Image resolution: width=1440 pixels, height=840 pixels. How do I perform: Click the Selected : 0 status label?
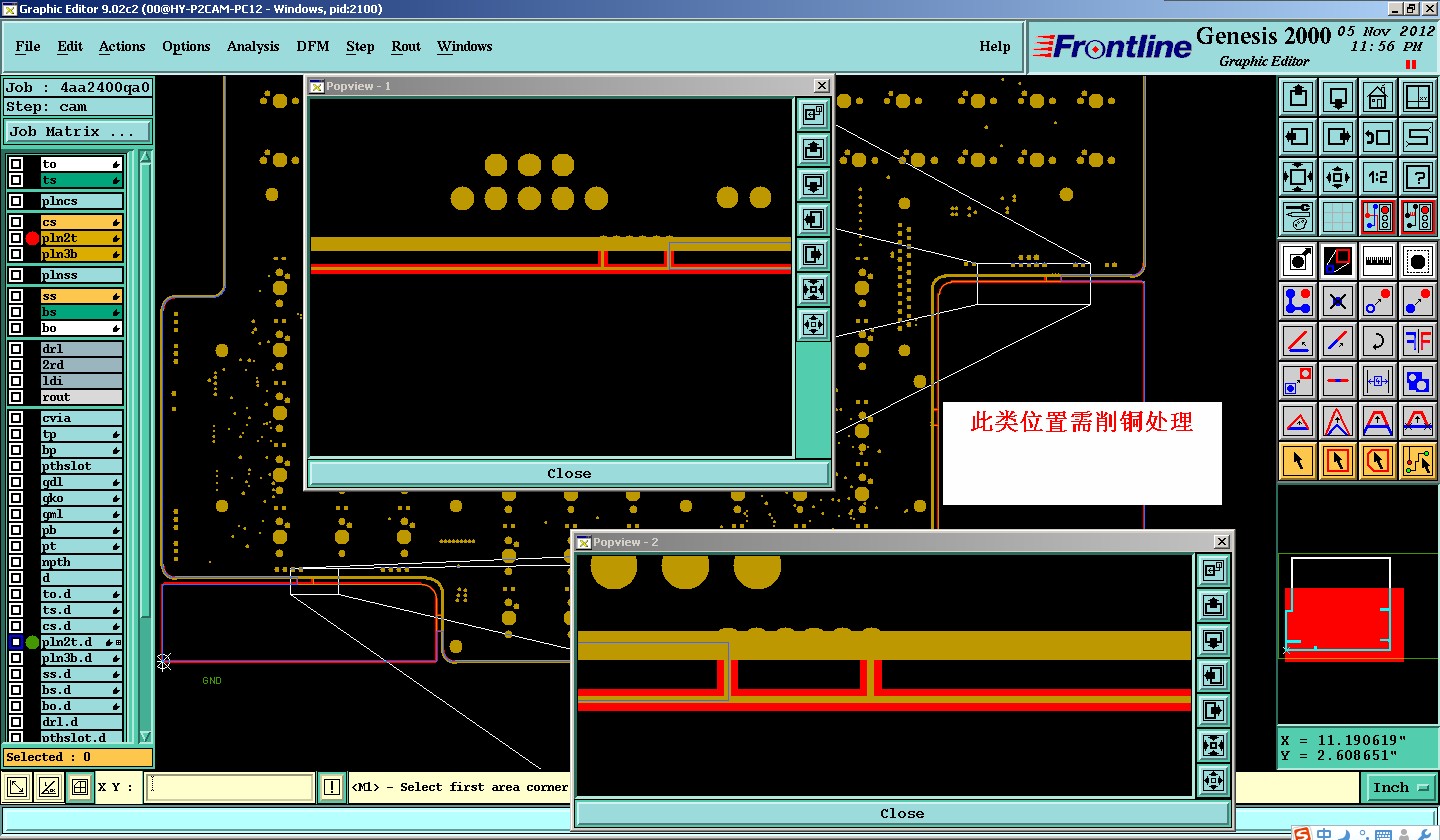point(77,757)
